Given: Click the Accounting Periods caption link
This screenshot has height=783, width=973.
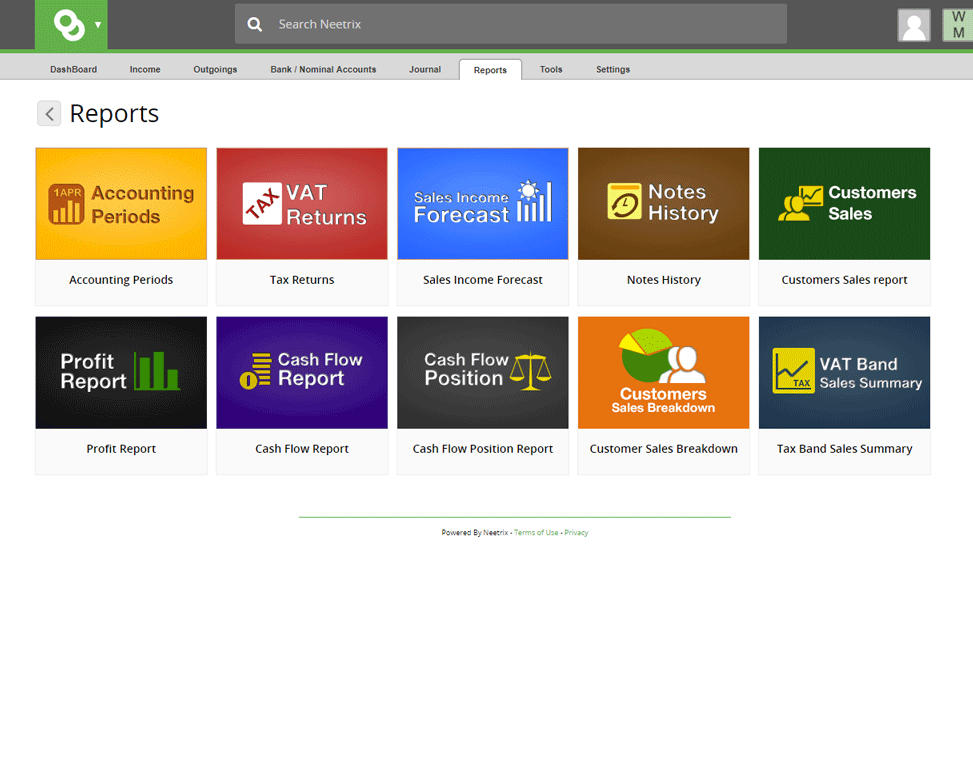Looking at the screenshot, I should pos(121,280).
